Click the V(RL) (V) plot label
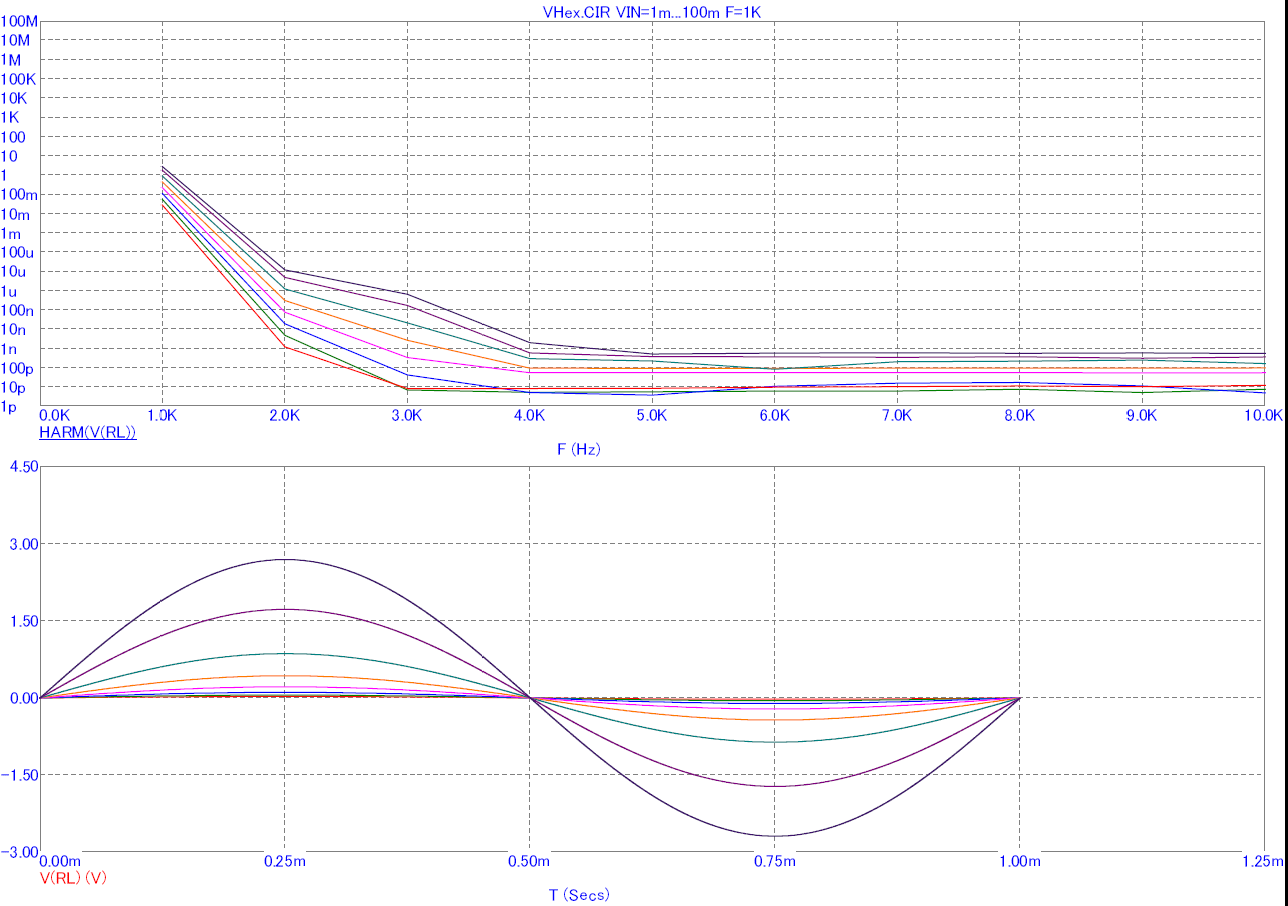Screen dimensions: 1288x906 [73, 877]
